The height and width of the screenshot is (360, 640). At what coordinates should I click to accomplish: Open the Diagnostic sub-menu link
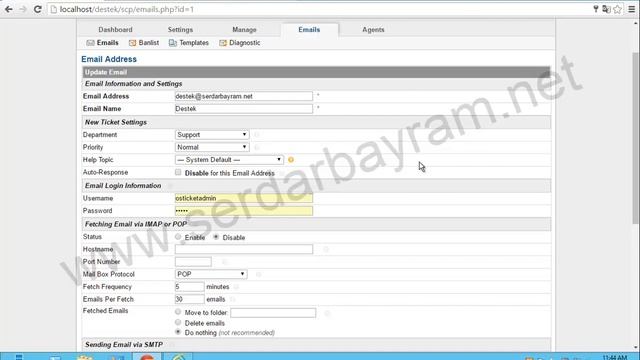pos(244,43)
